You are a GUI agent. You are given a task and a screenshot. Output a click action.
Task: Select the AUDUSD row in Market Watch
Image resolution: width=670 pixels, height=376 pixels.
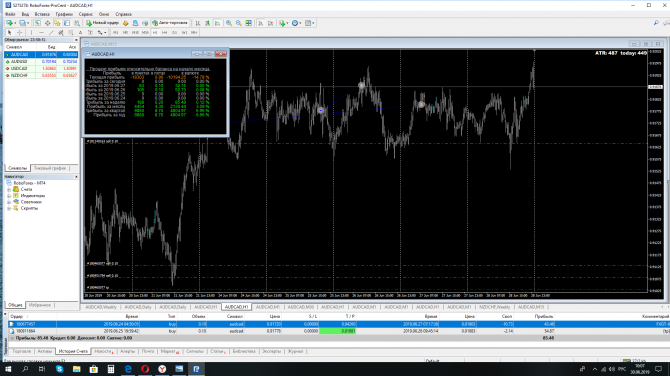pos(41,62)
